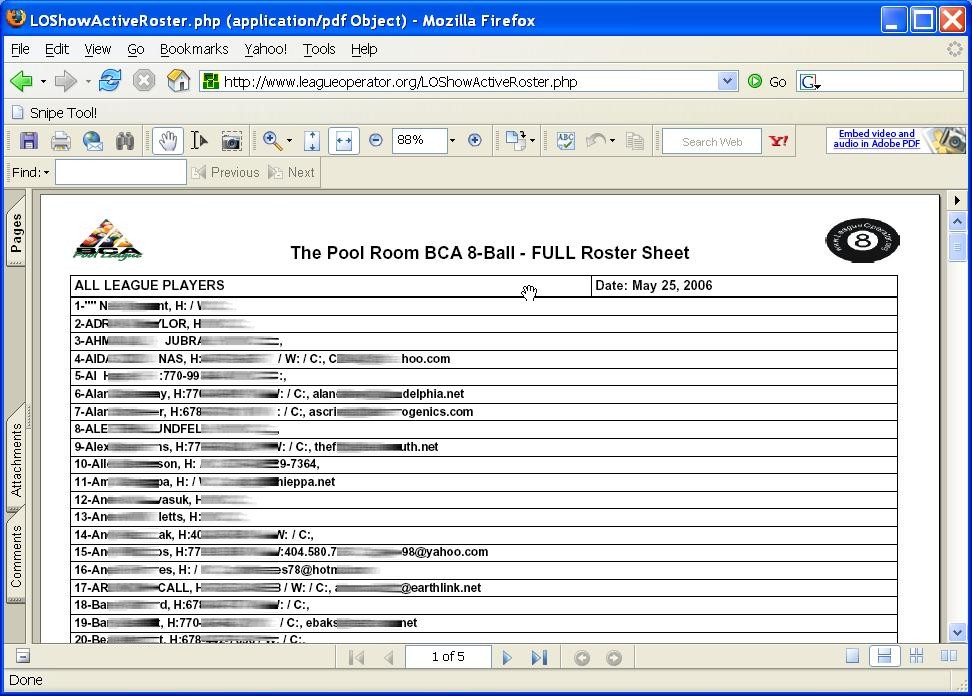Expand the URL address bar history dropdown

coord(727,82)
